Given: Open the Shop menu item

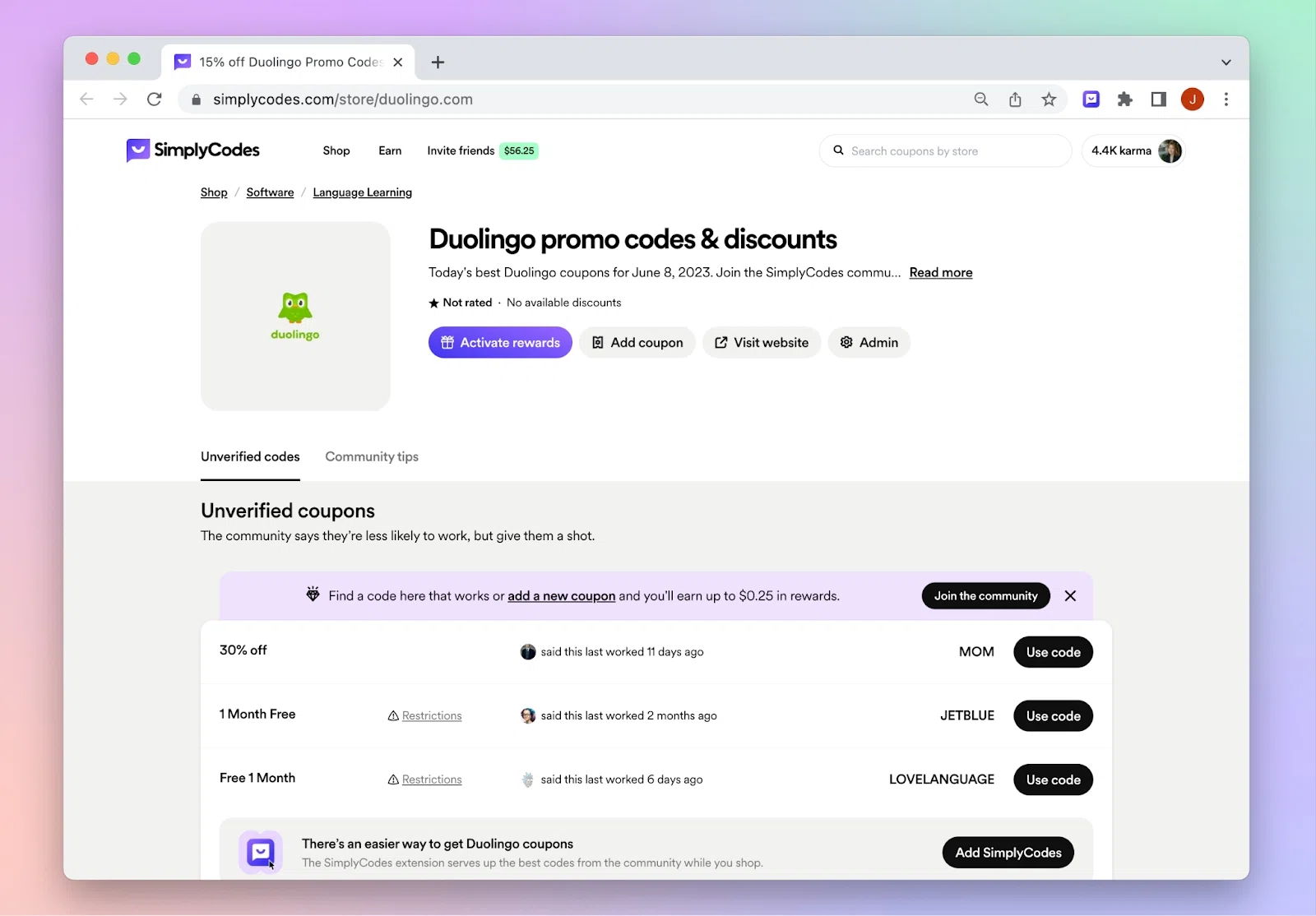Looking at the screenshot, I should pos(336,150).
